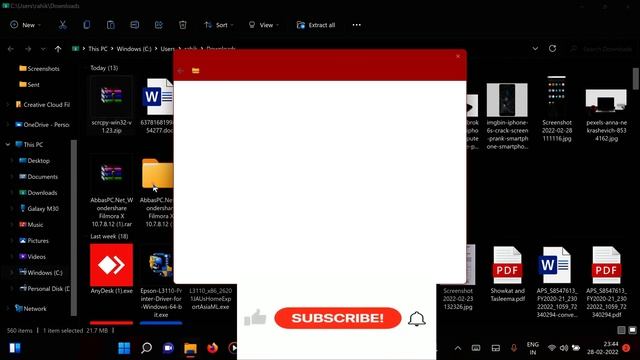
Task: Select Showkat and Tasleema.pdf file
Action: pyautogui.click(x=507, y=273)
